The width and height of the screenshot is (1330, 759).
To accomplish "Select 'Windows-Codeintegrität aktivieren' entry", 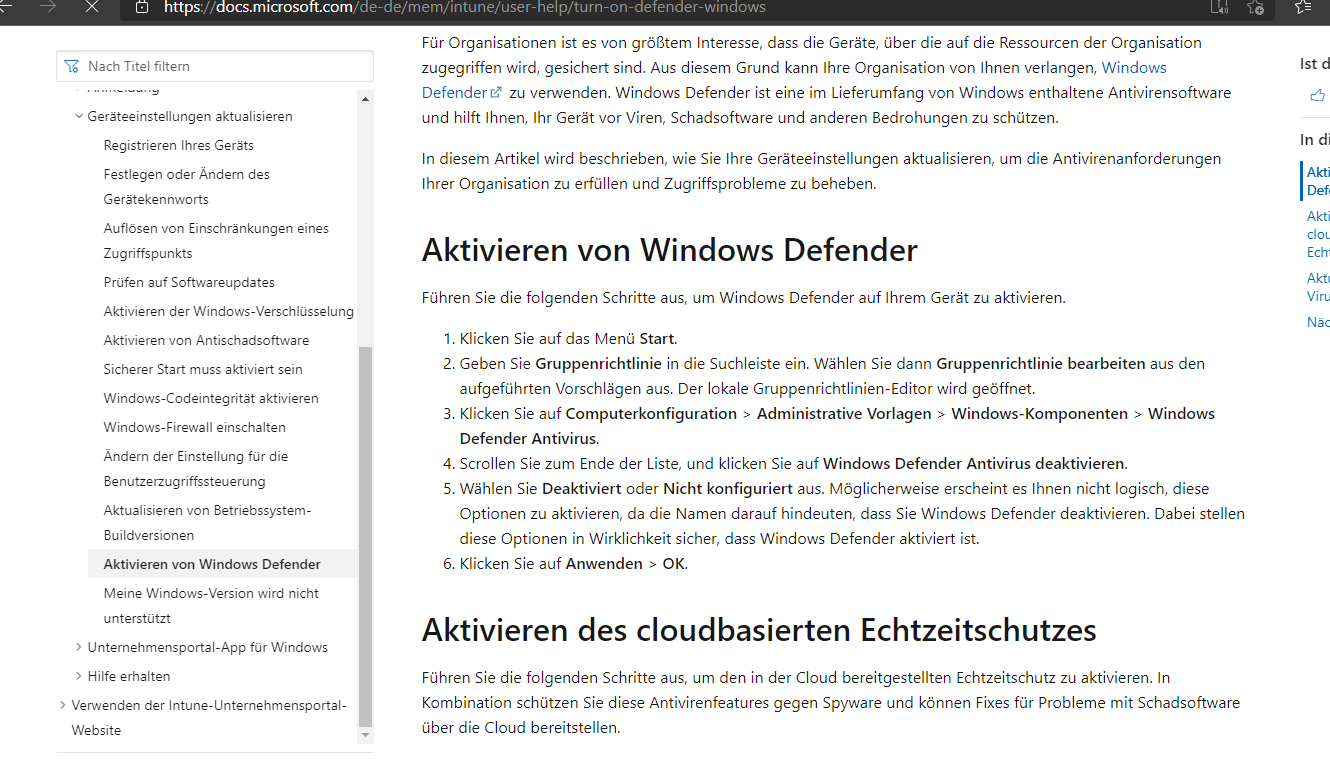I will pyautogui.click(x=211, y=398).
